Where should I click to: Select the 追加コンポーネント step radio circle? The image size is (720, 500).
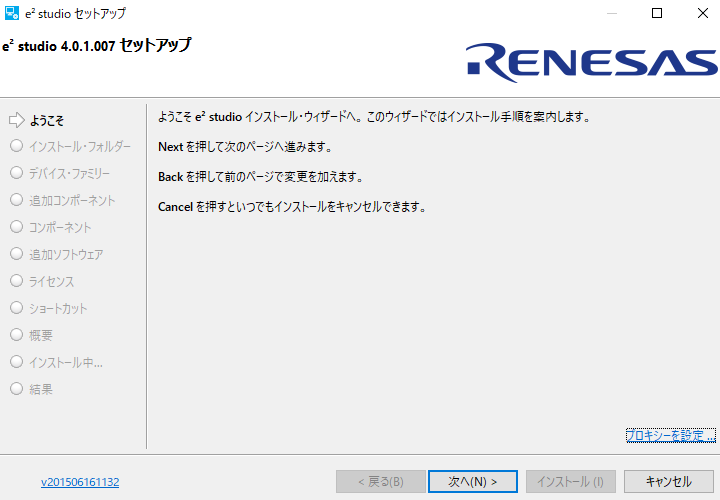(17, 200)
